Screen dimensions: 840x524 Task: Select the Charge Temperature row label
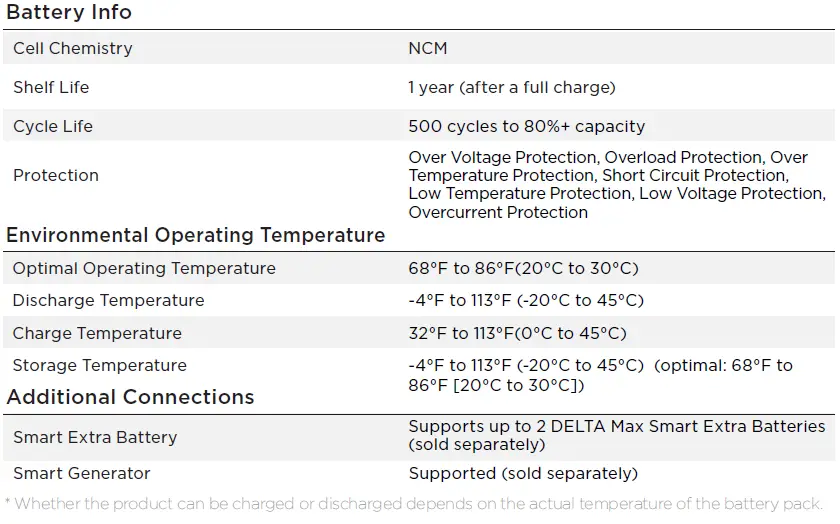(x=97, y=333)
